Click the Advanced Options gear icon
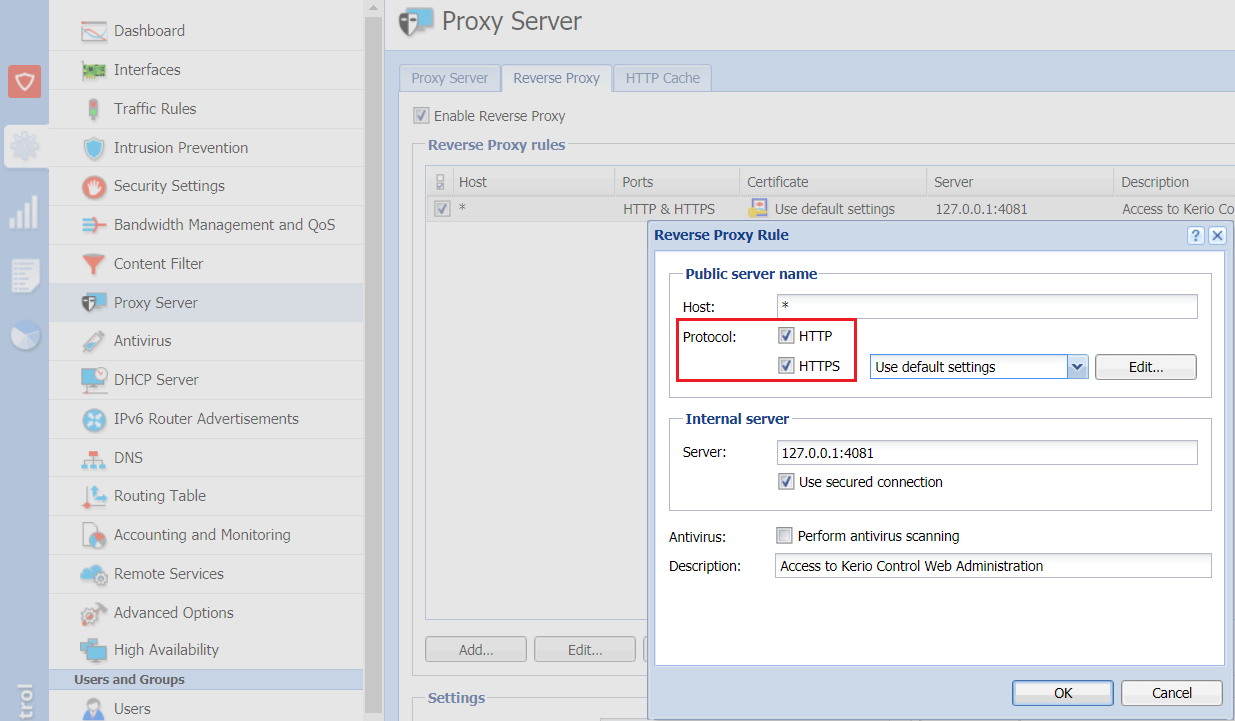 point(94,613)
